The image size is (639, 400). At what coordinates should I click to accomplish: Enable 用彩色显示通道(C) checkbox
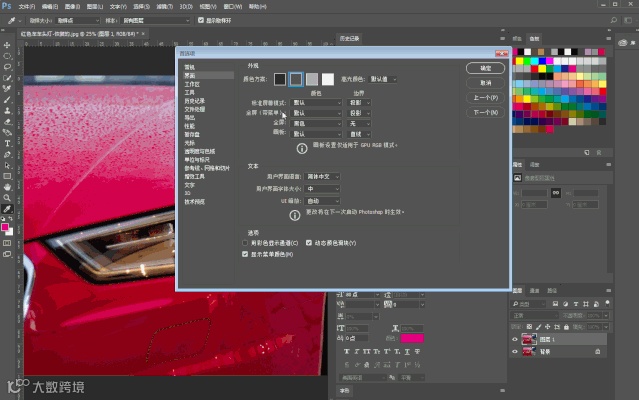click(245, 243)
